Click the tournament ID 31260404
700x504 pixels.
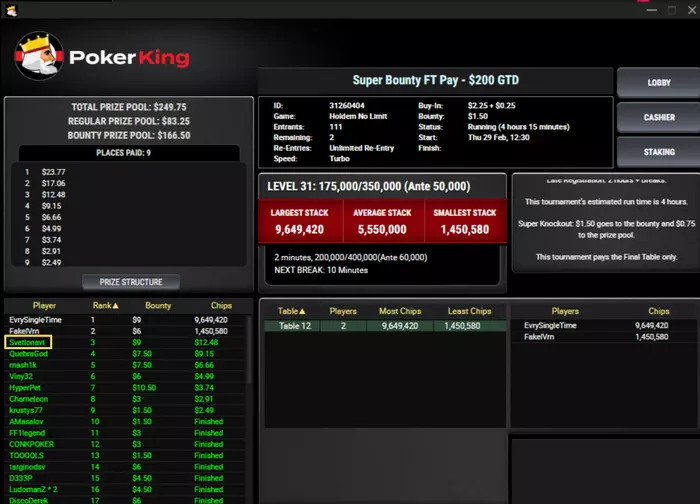[x=346, y=106]
